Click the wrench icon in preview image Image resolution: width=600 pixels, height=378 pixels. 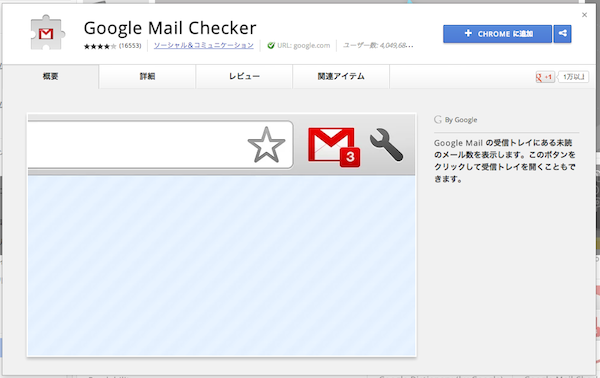386,145
